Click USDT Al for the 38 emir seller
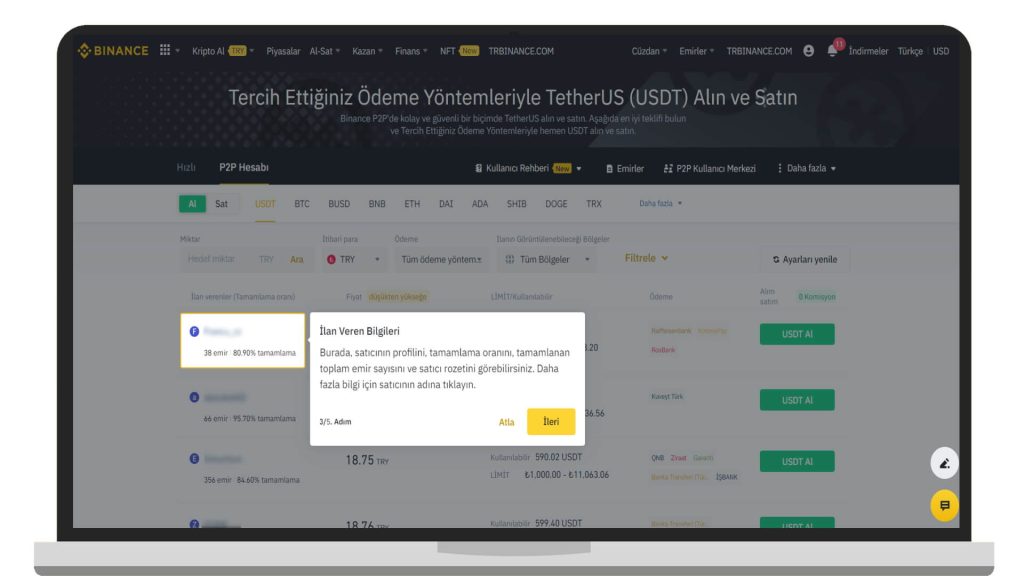This screenshot has width=1024, height=576. pos(797,334)
